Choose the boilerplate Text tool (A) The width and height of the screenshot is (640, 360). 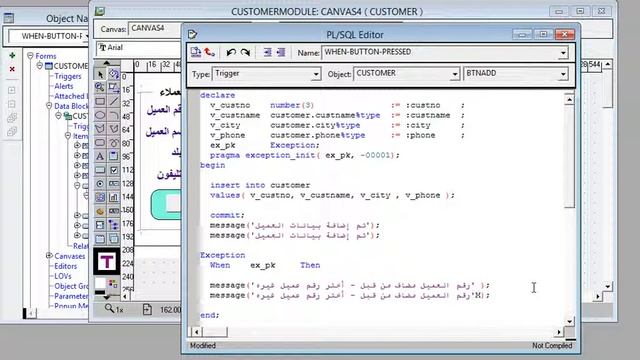pos(100,156)
